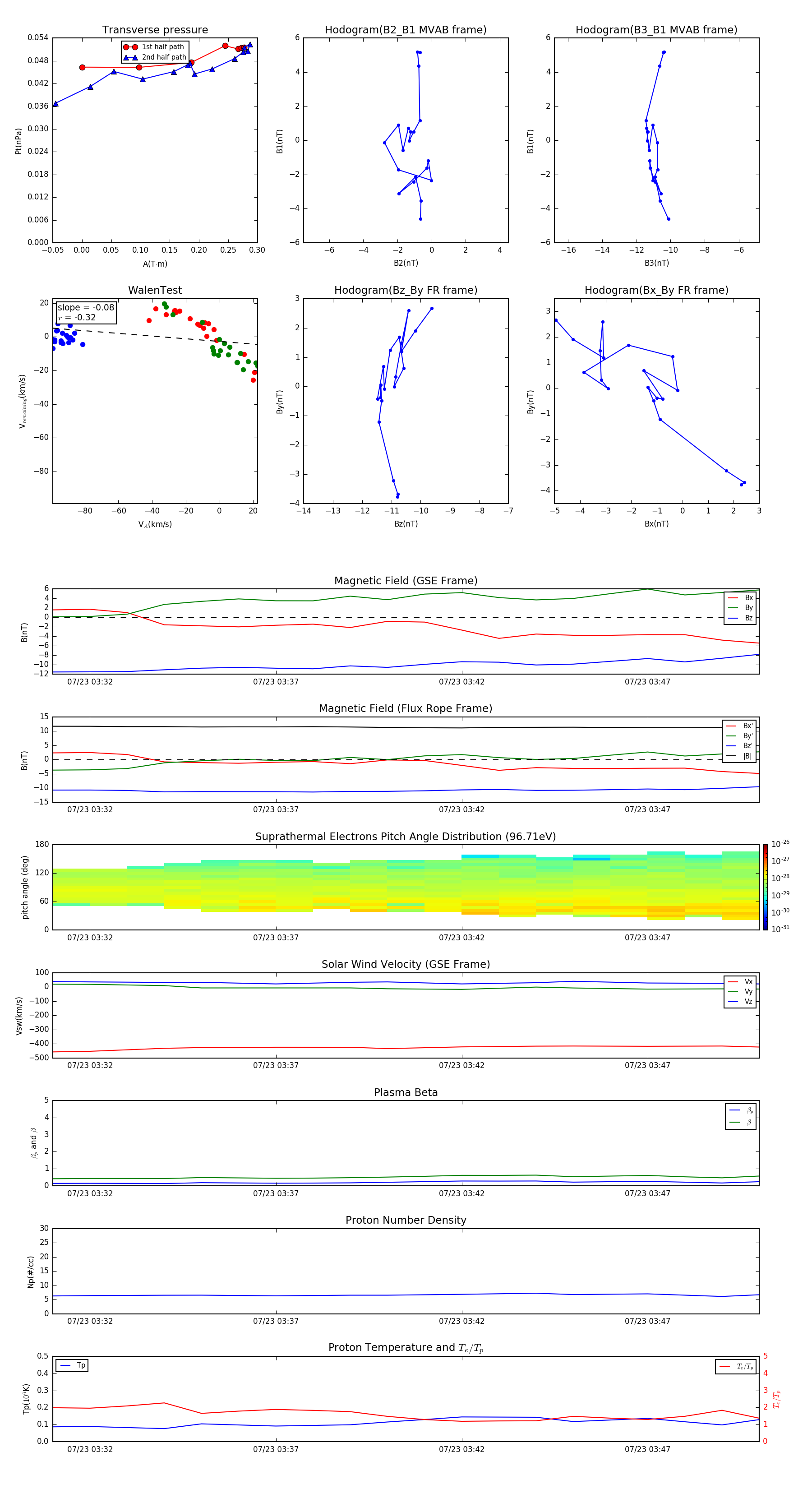Click the 'B2(nT)' x-axis label

(406, 263)
